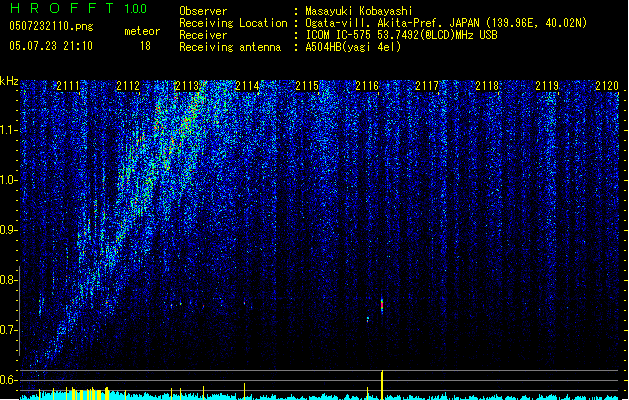Screen dimensions: 629x400
Task: Click the Receiver field label
Action: [203, 35]
